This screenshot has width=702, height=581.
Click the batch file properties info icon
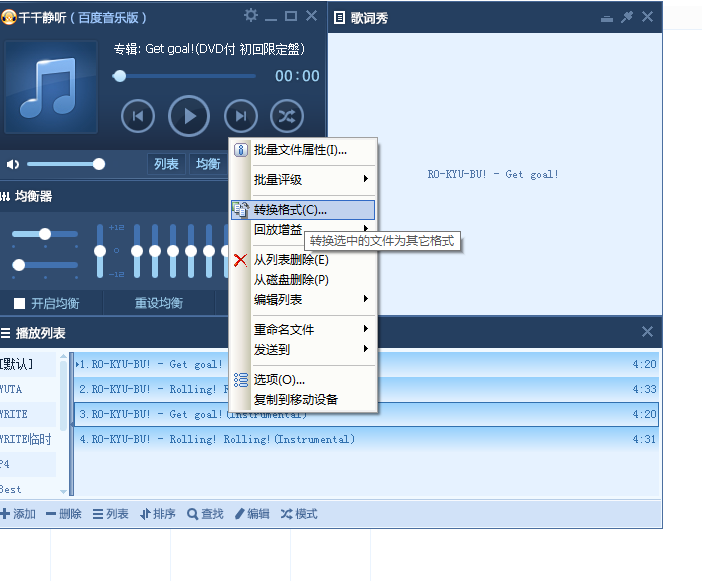241,150
